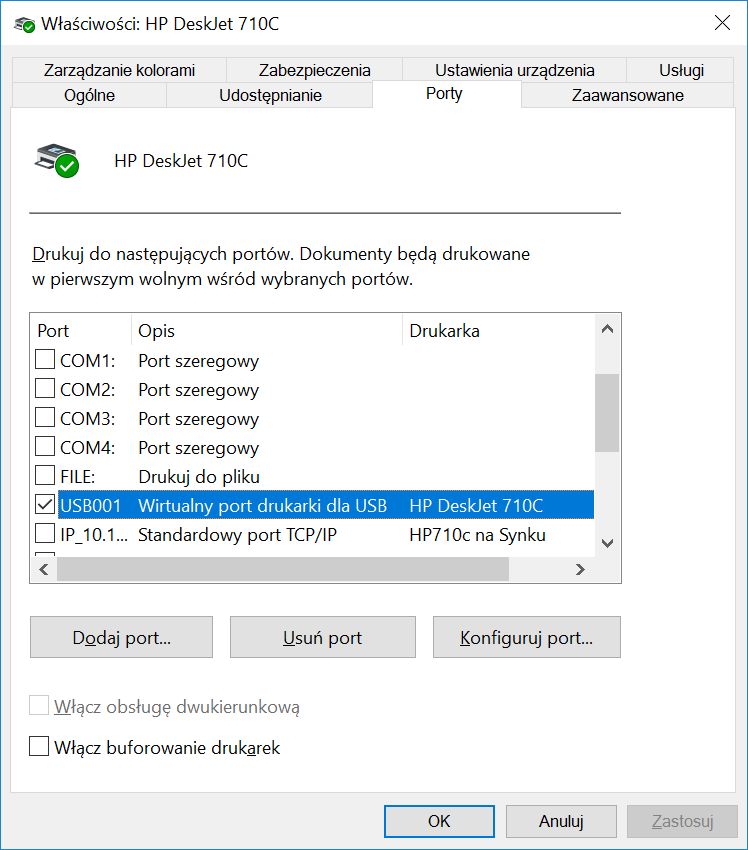
Task: Click the horizontal scrollbar thumb
Action: point(283,569)
